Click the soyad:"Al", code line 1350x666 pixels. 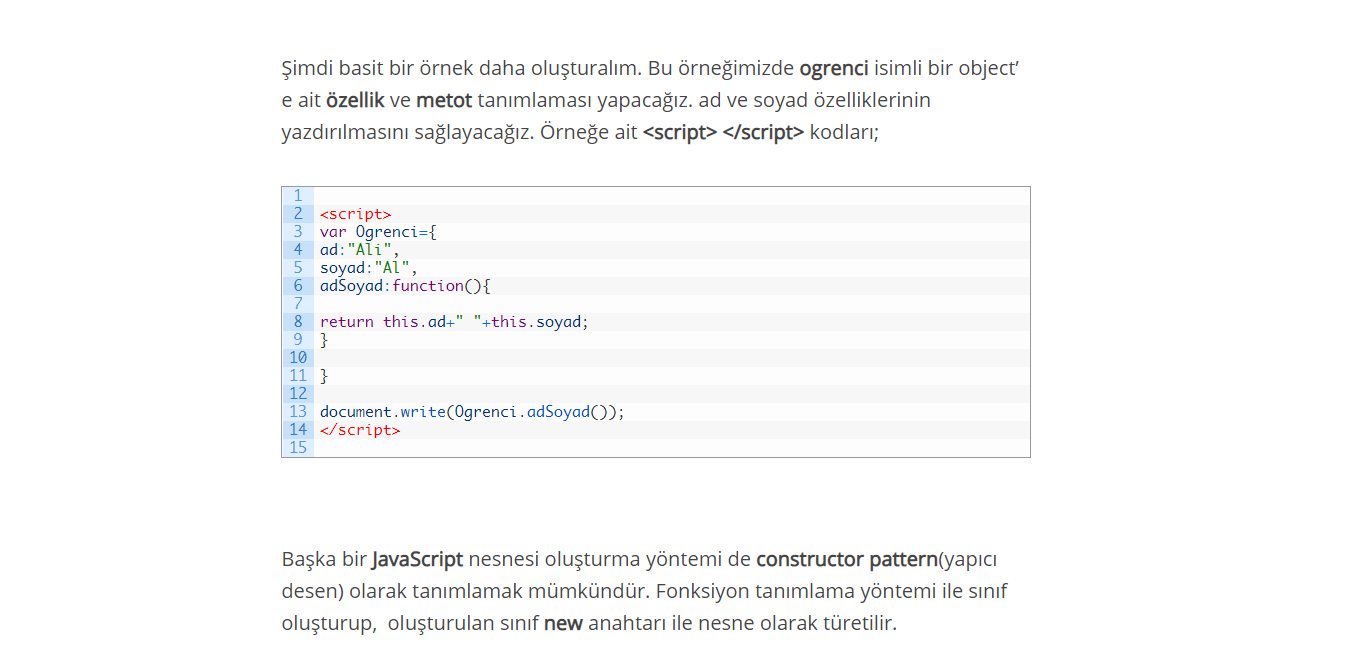tap(368, 268)
